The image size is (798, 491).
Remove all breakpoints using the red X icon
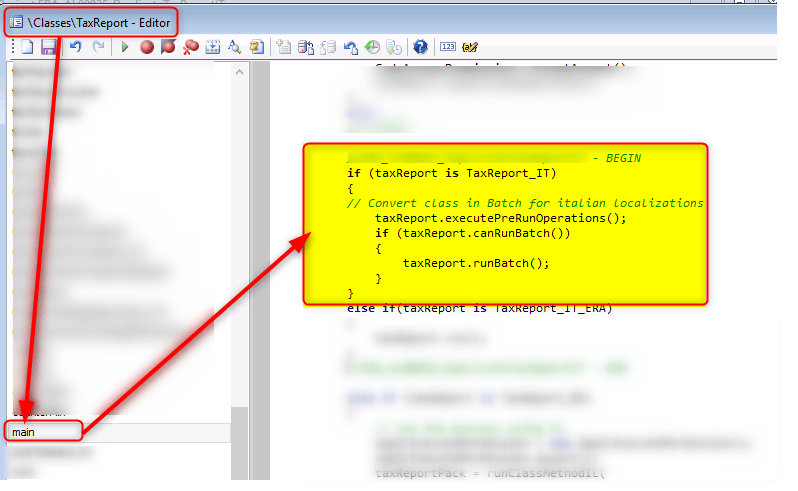pyautogui.click(x=190, y=47)
